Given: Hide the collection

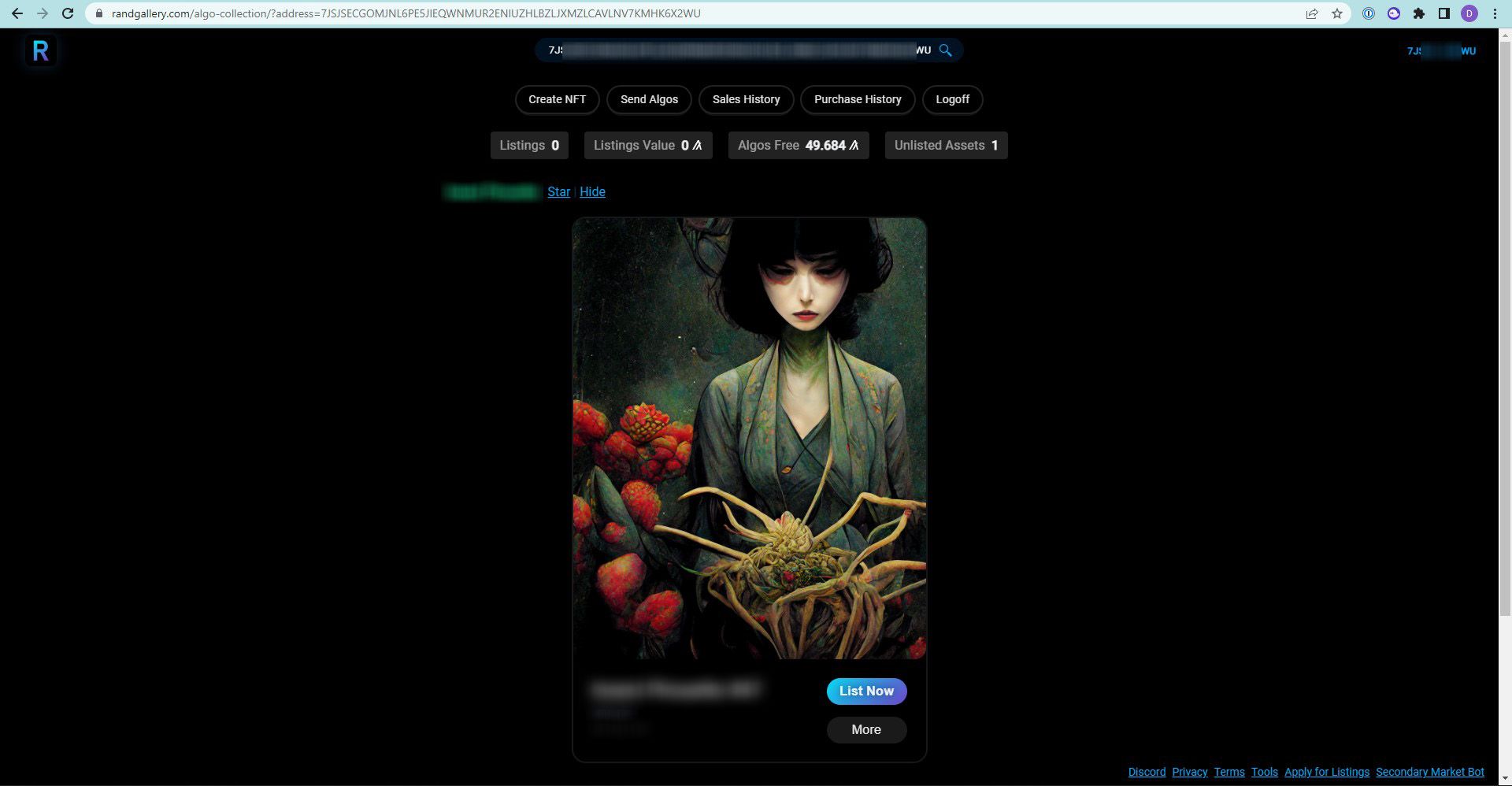Looking at the screenshot, I should coord(592,192).
